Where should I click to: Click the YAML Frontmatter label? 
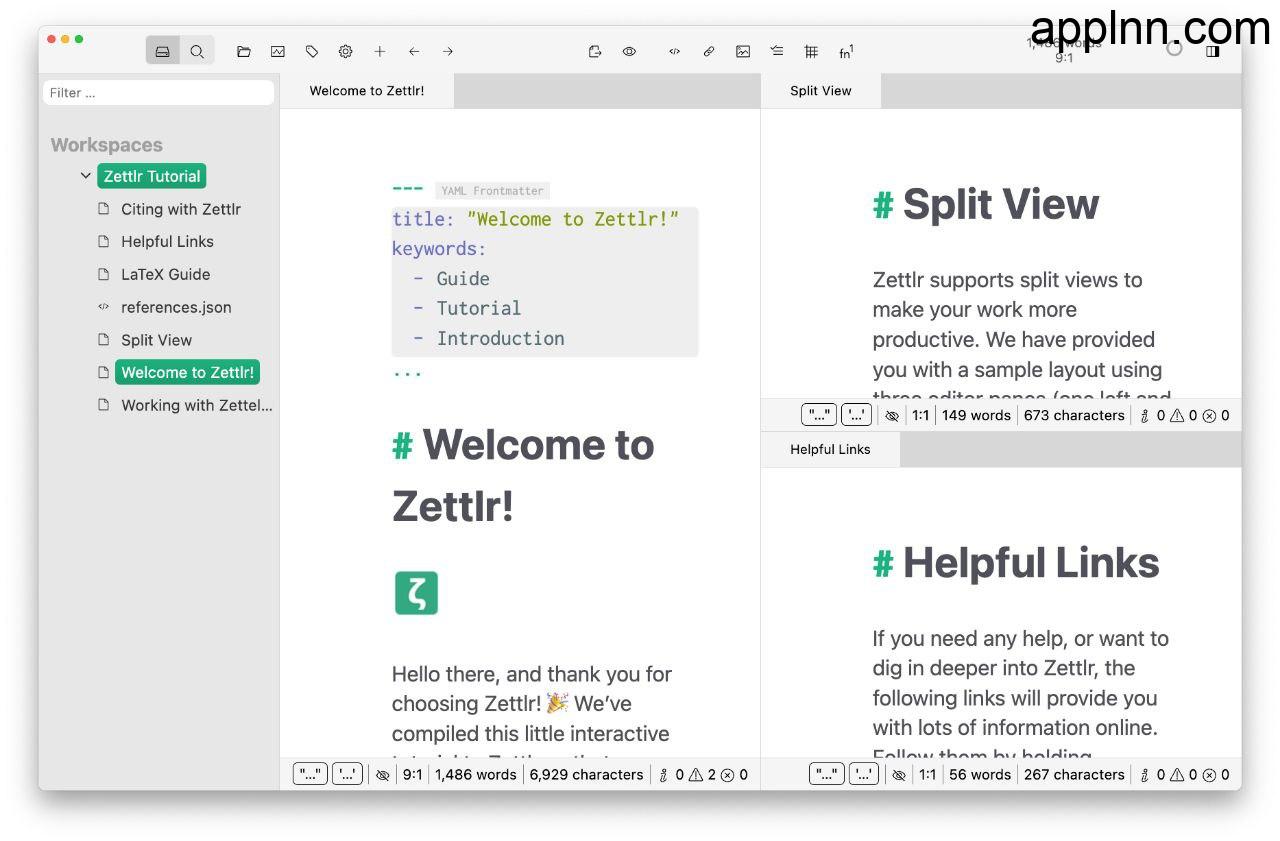493,191
